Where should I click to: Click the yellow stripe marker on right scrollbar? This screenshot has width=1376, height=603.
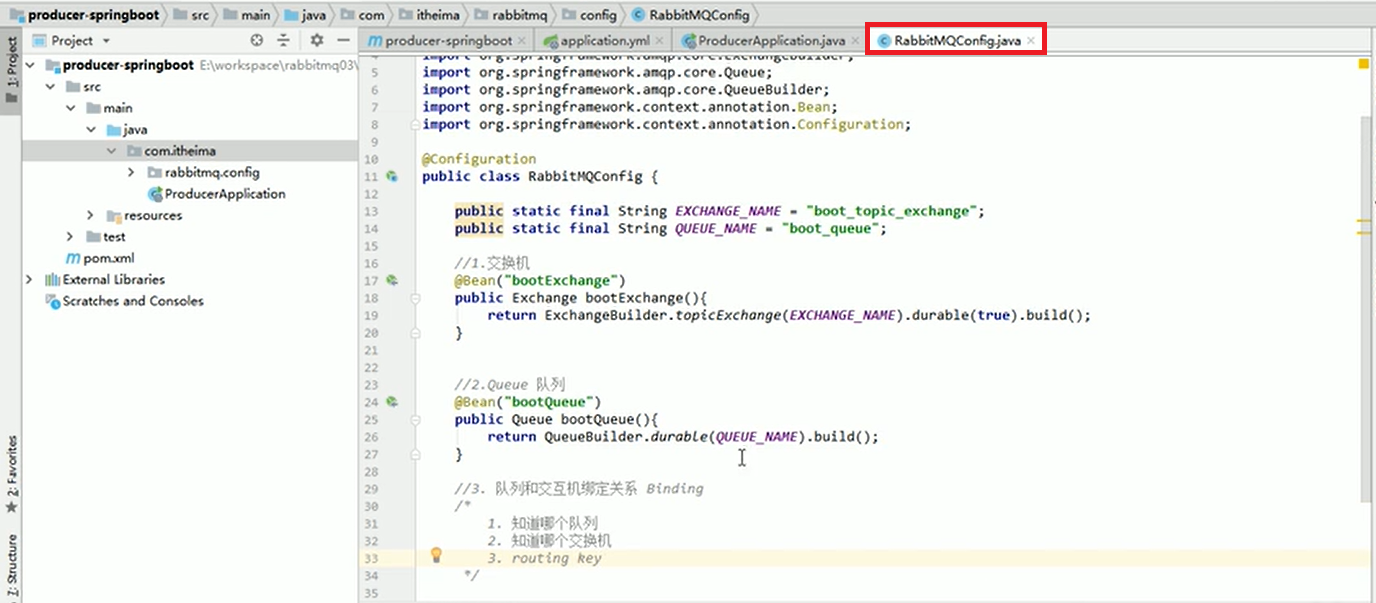[1364, 62]
